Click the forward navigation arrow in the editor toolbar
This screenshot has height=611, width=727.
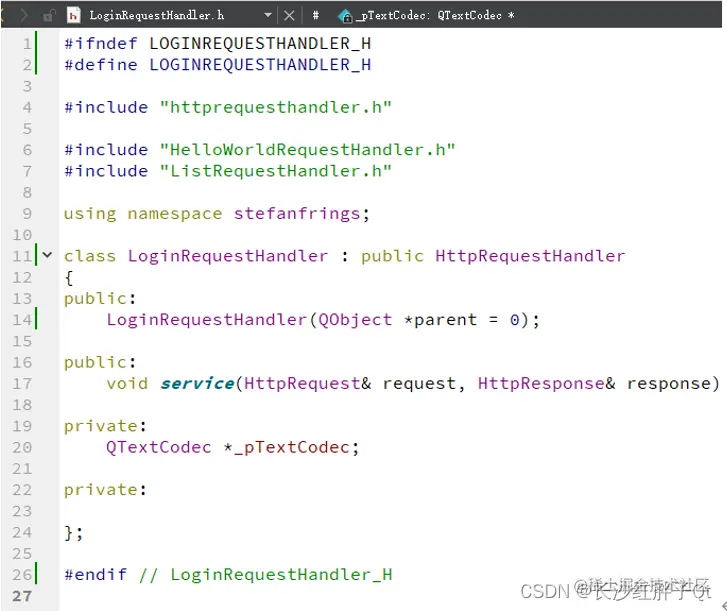pyautogui.click(x=24, y=16)
